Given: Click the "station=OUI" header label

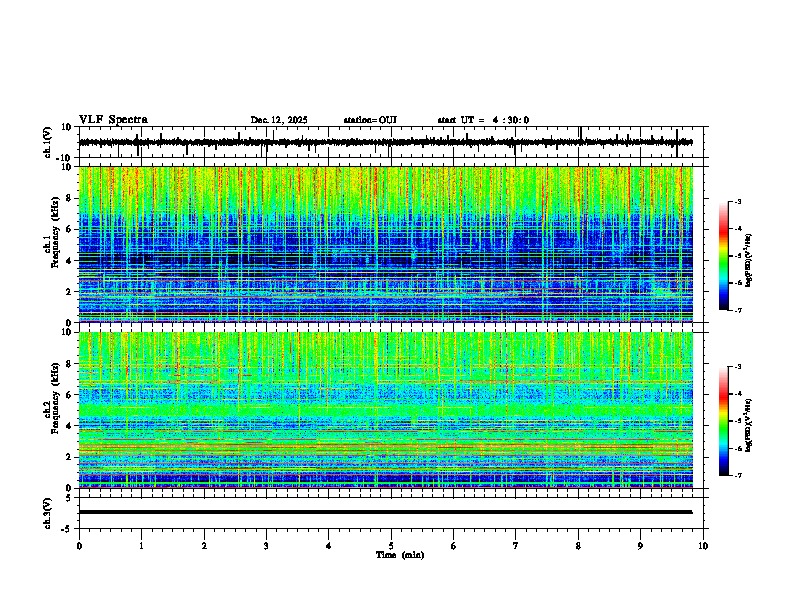Looking at the screenshot, I should pyautogui.click(x=370, y=120).
